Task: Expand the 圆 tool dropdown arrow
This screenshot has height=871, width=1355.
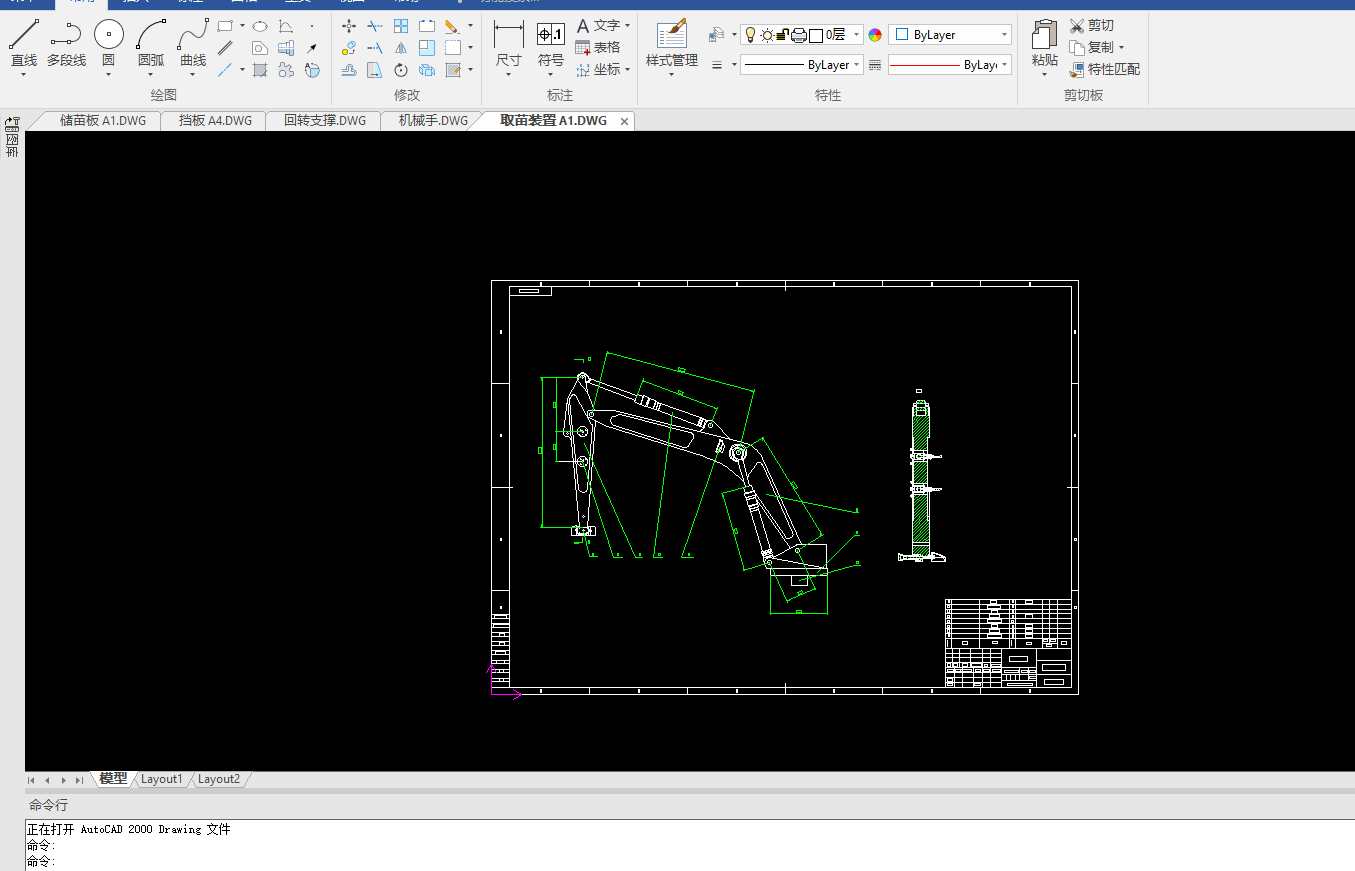Action: [x=109, y=74]
